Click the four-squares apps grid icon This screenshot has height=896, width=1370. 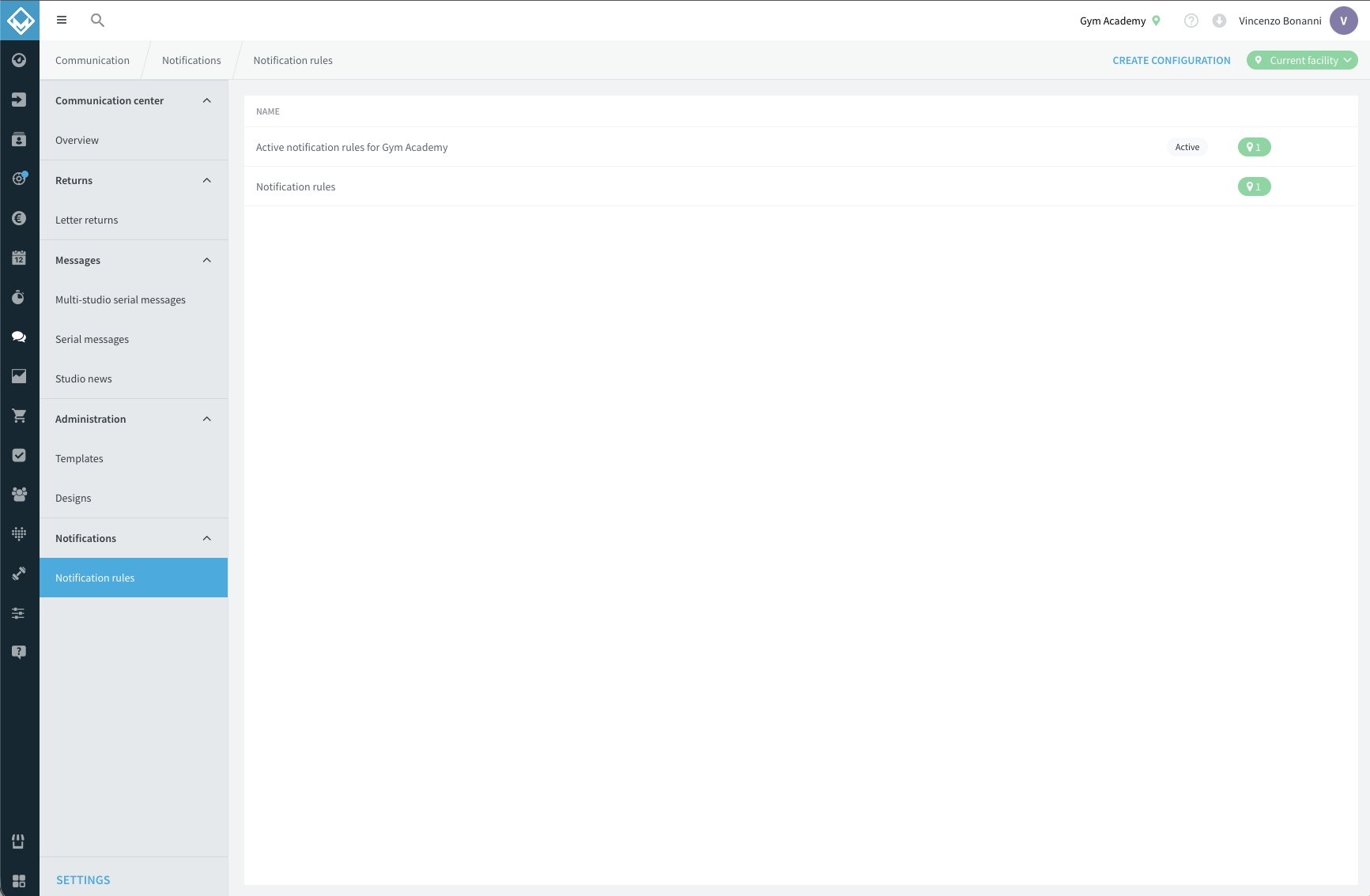point(19,881)
